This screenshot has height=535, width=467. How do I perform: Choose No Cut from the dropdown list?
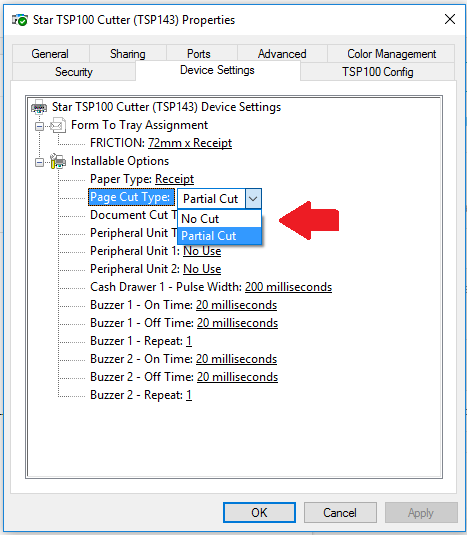(x=220, y=219)
